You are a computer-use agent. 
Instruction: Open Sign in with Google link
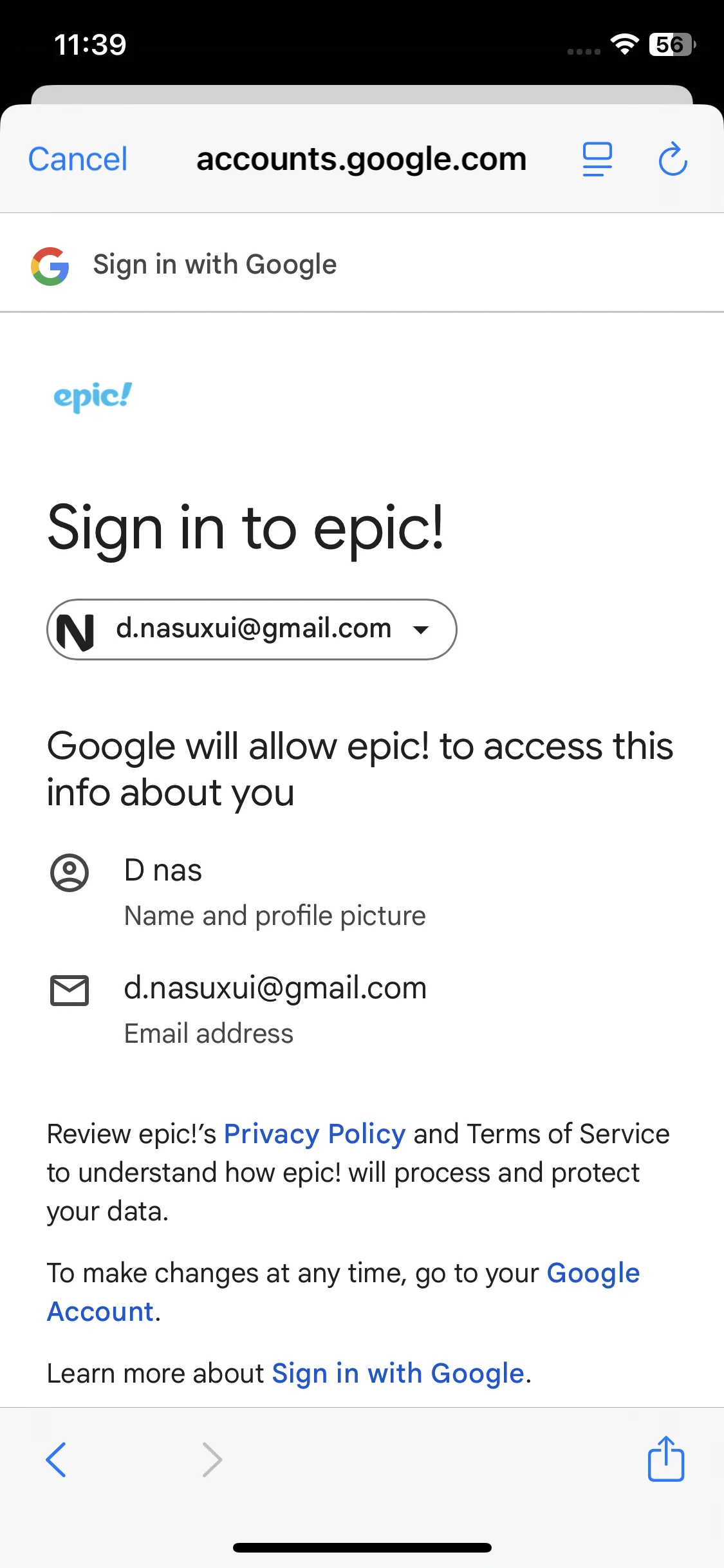398,1374
